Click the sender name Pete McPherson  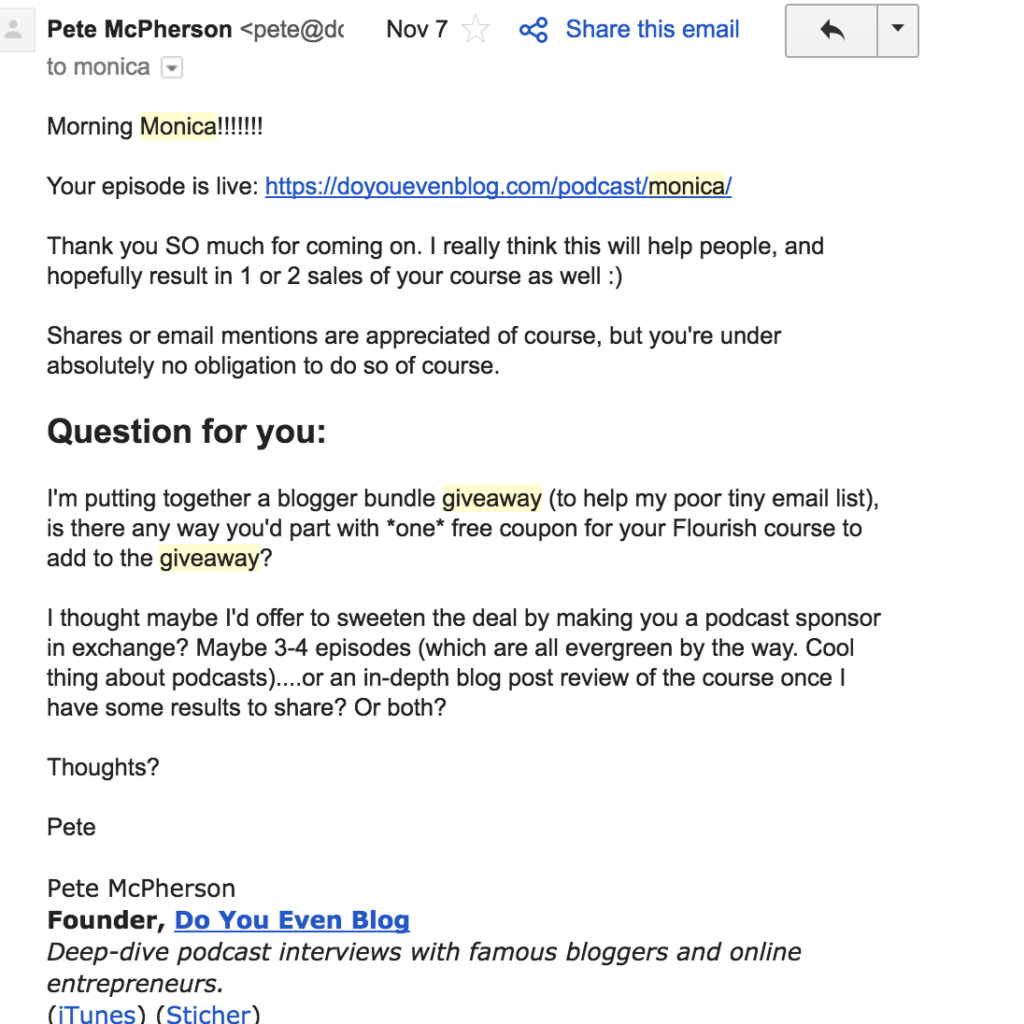[139, 29]
